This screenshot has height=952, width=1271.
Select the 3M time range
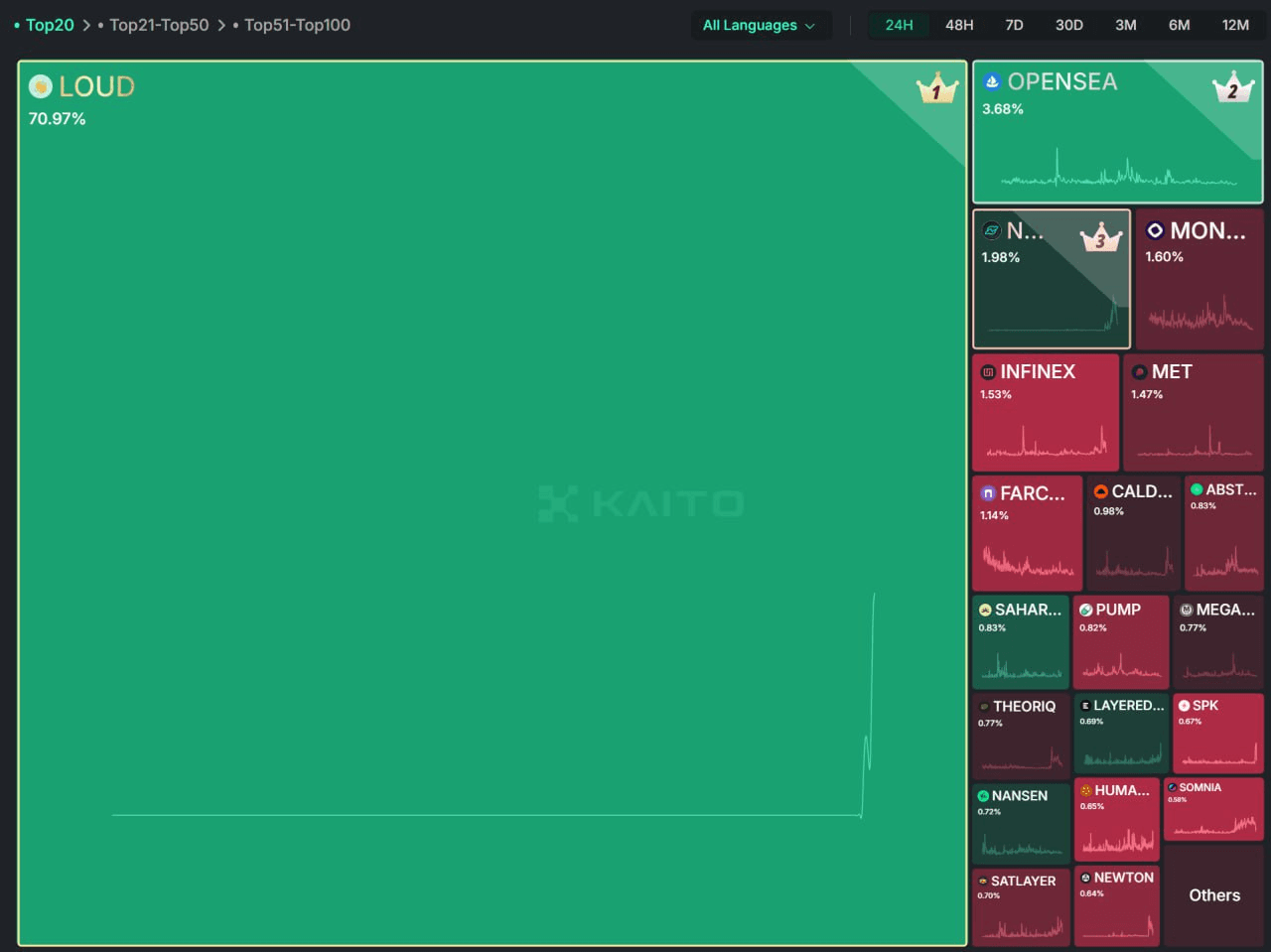click(1126, 25)
